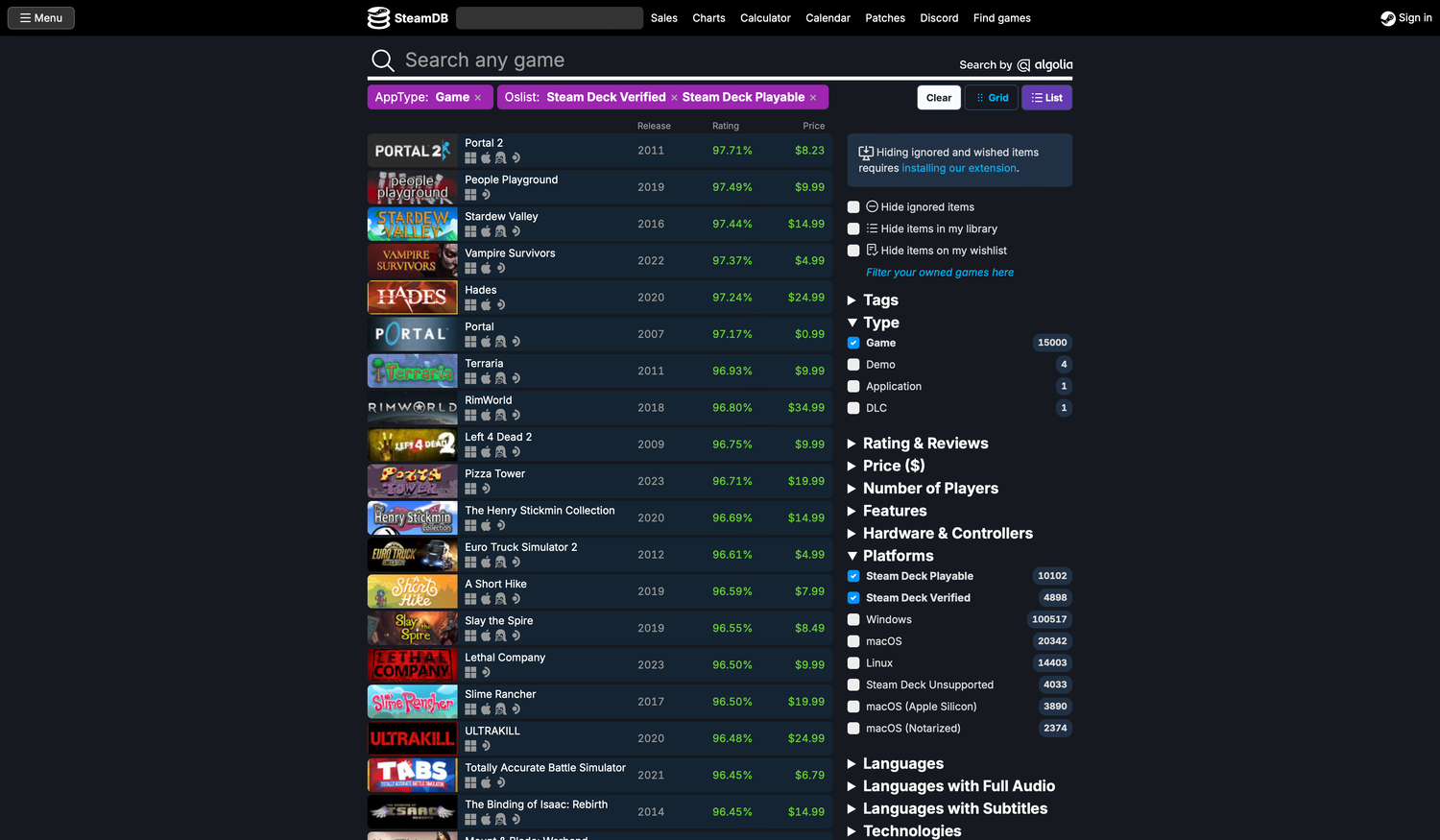Remove the AppType Game filter chip
Image resolution: width=1440 pixels, height=840 pixels.
click(477, 98)
